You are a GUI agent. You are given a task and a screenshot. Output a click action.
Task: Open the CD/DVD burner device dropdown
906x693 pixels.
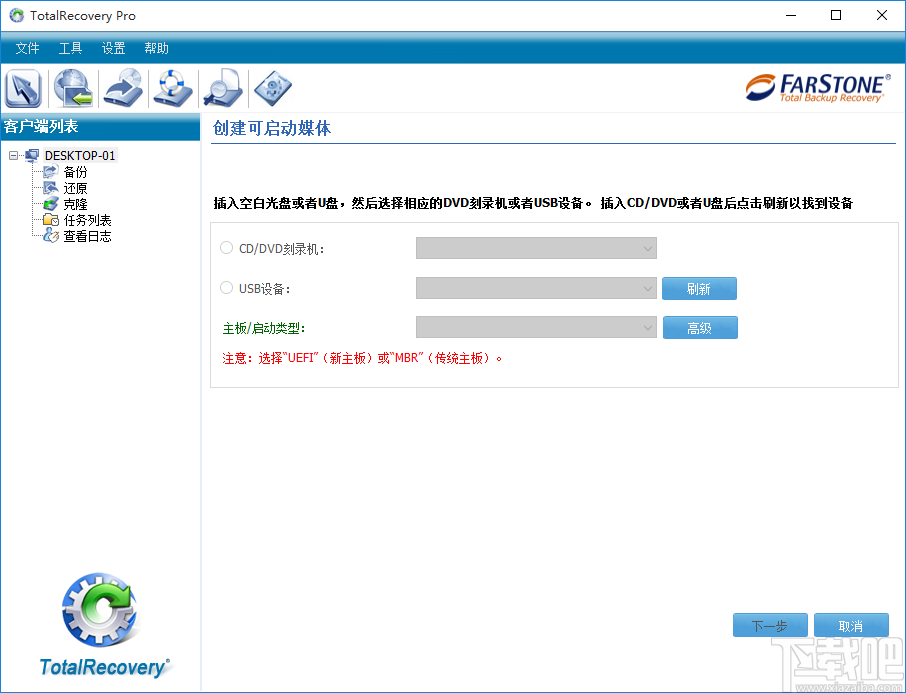536,247
